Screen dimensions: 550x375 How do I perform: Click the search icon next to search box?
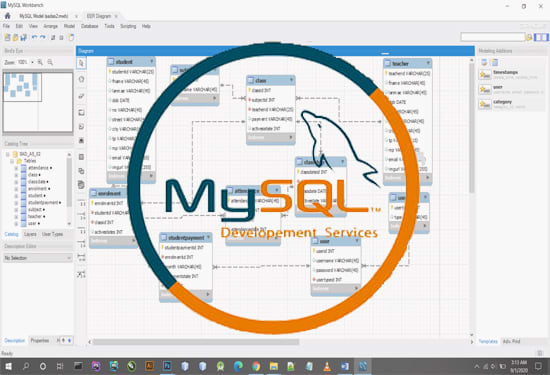click(529, 37)
